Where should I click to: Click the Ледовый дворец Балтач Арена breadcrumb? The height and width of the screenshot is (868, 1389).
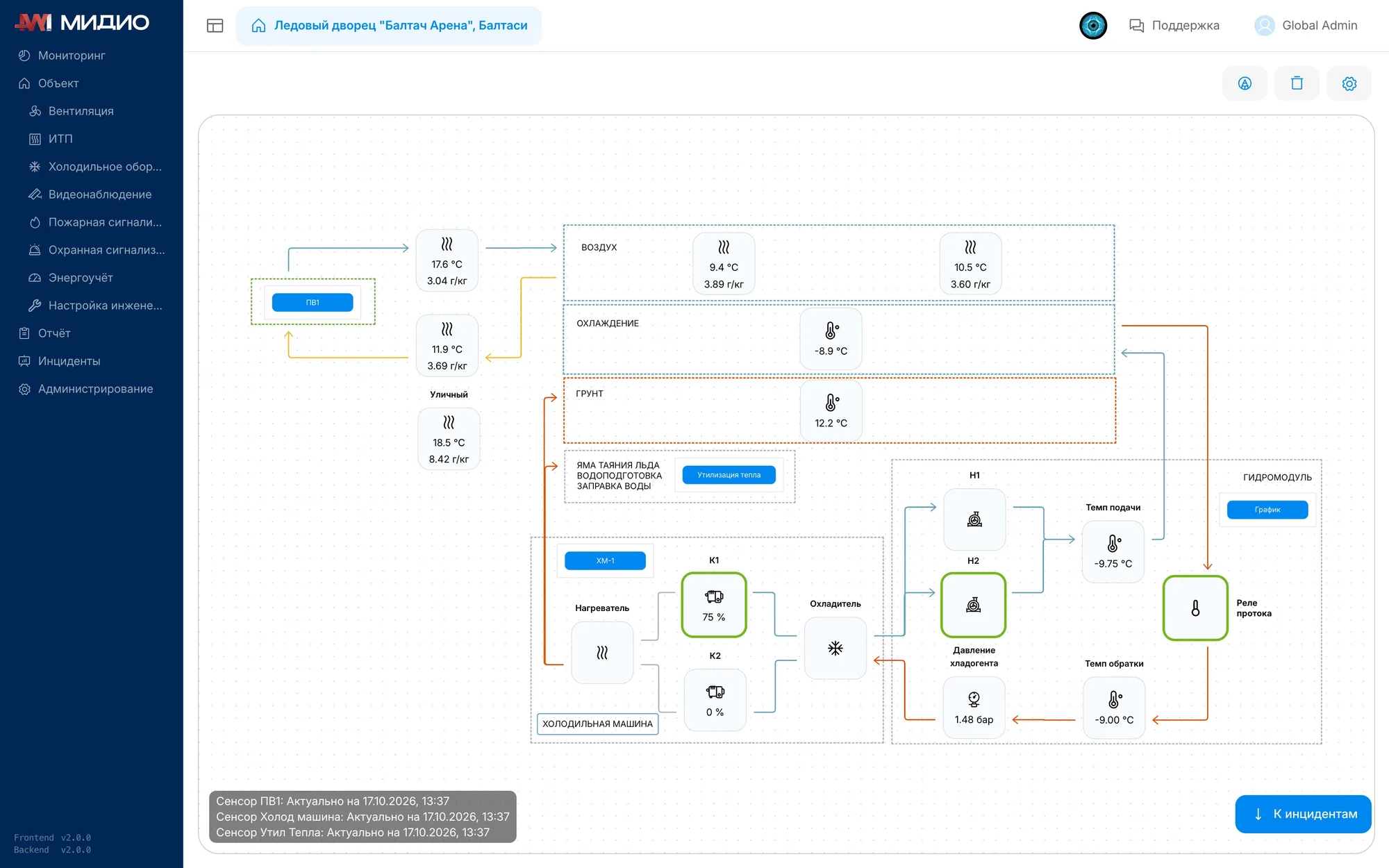[389, 26]
